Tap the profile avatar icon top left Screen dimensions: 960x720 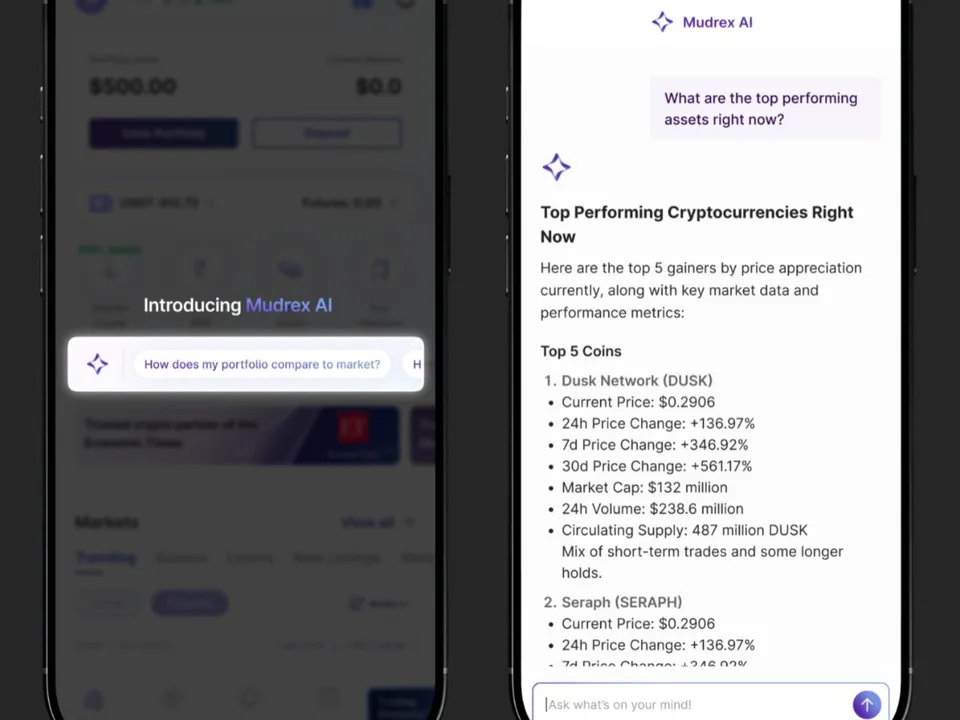[x=92, y=5]
